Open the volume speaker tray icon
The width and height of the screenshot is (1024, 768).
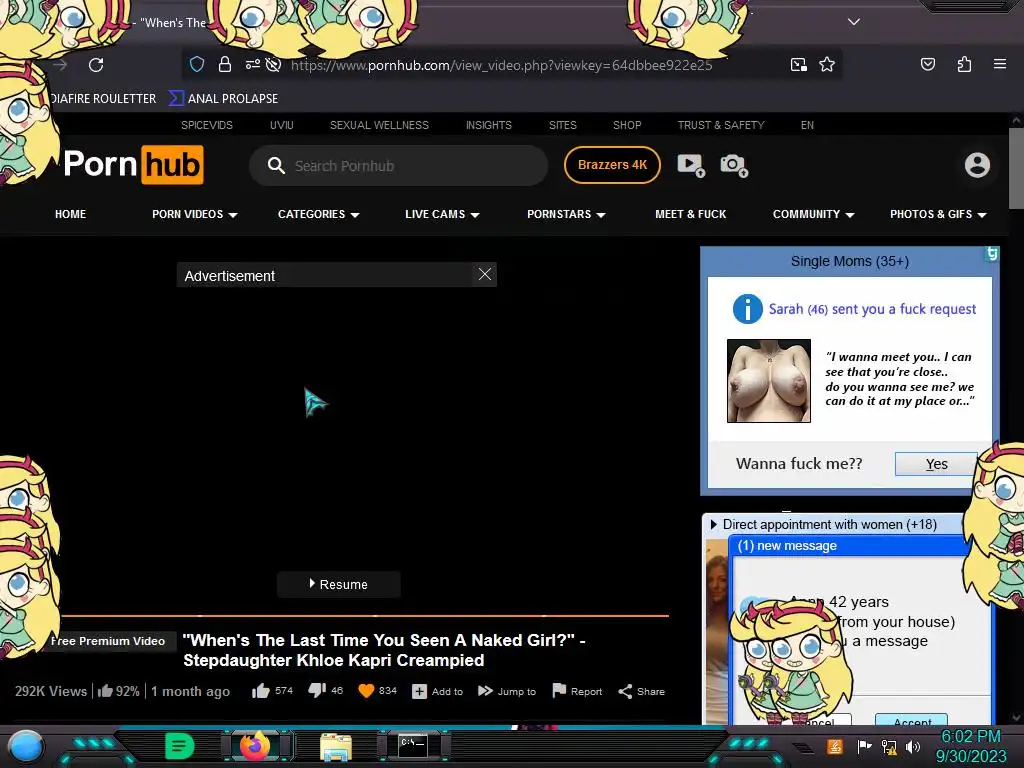click(x=913, y=746)
